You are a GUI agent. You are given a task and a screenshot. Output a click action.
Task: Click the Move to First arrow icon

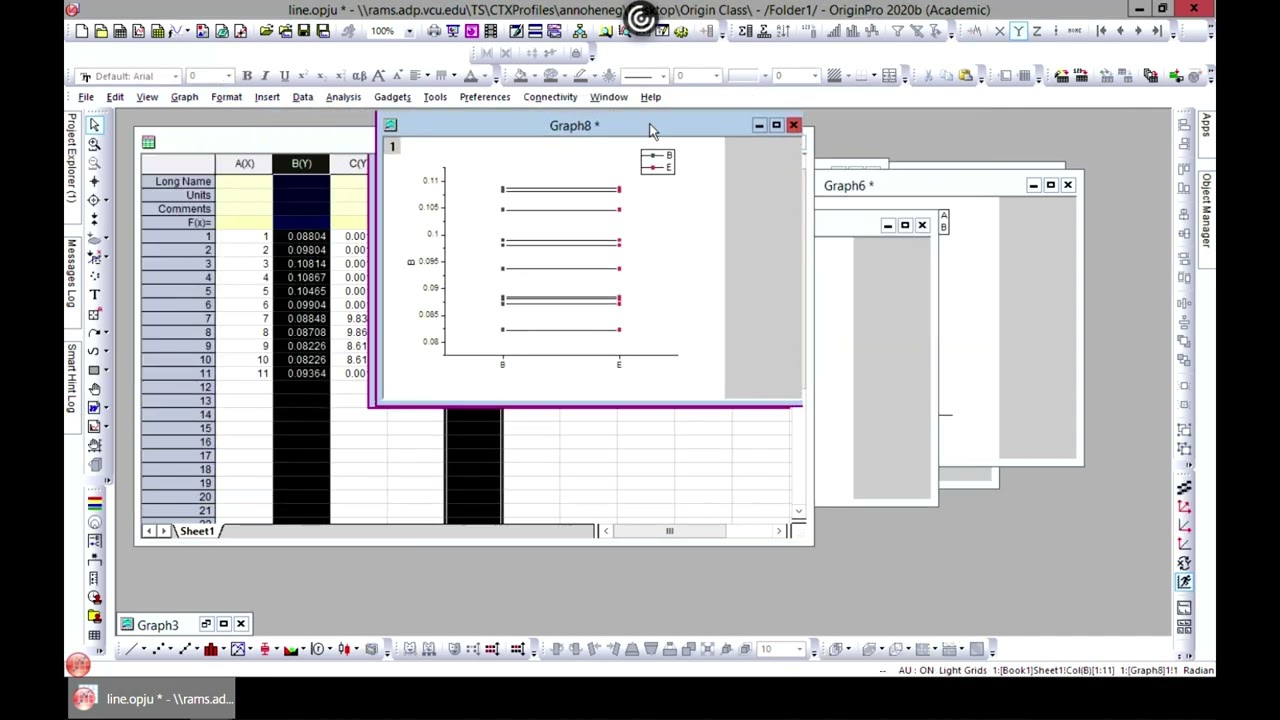1101,31
